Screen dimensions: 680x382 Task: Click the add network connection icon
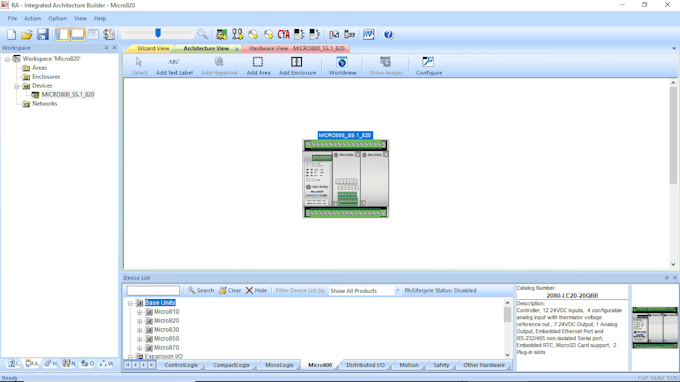tap(237, 34)
